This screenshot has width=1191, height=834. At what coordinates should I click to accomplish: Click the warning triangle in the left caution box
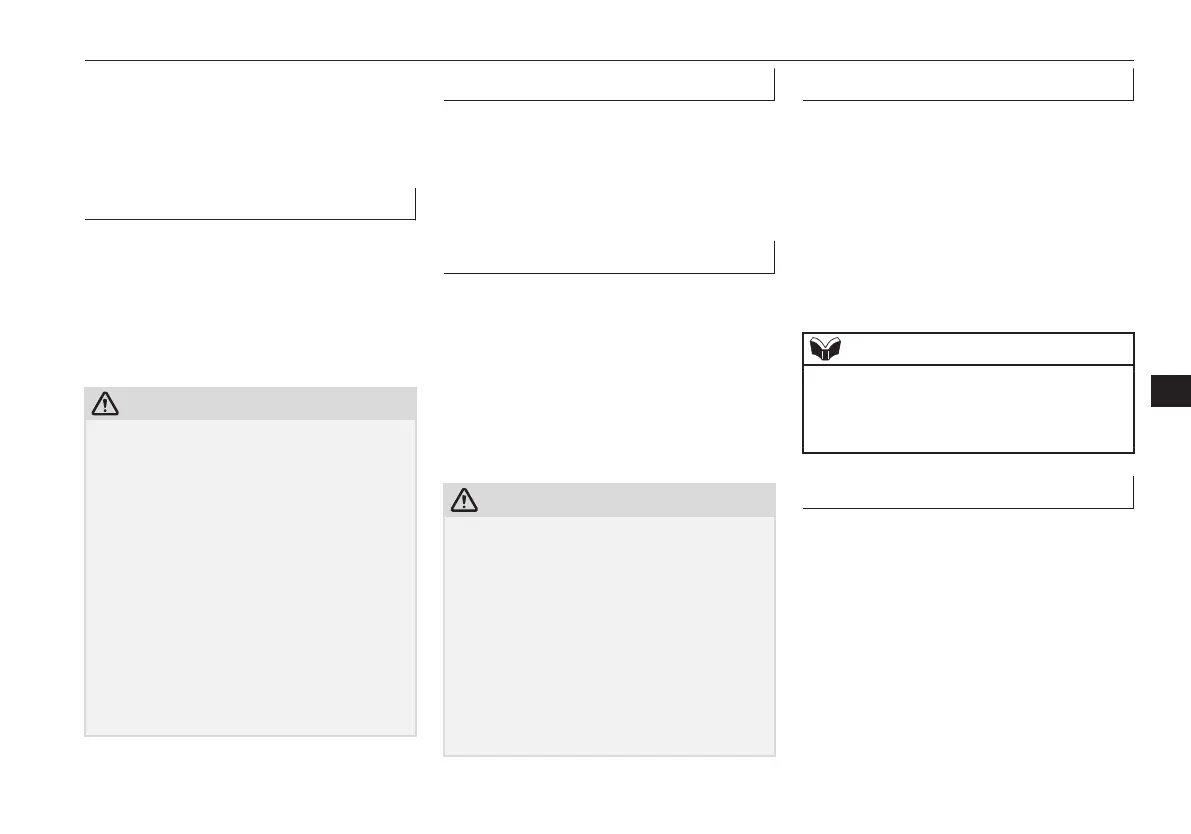pos(105,404)
